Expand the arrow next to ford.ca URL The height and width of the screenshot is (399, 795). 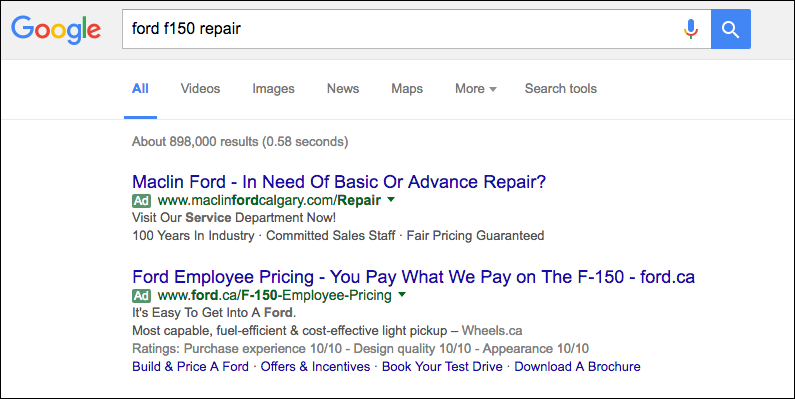tap(402, 295)
